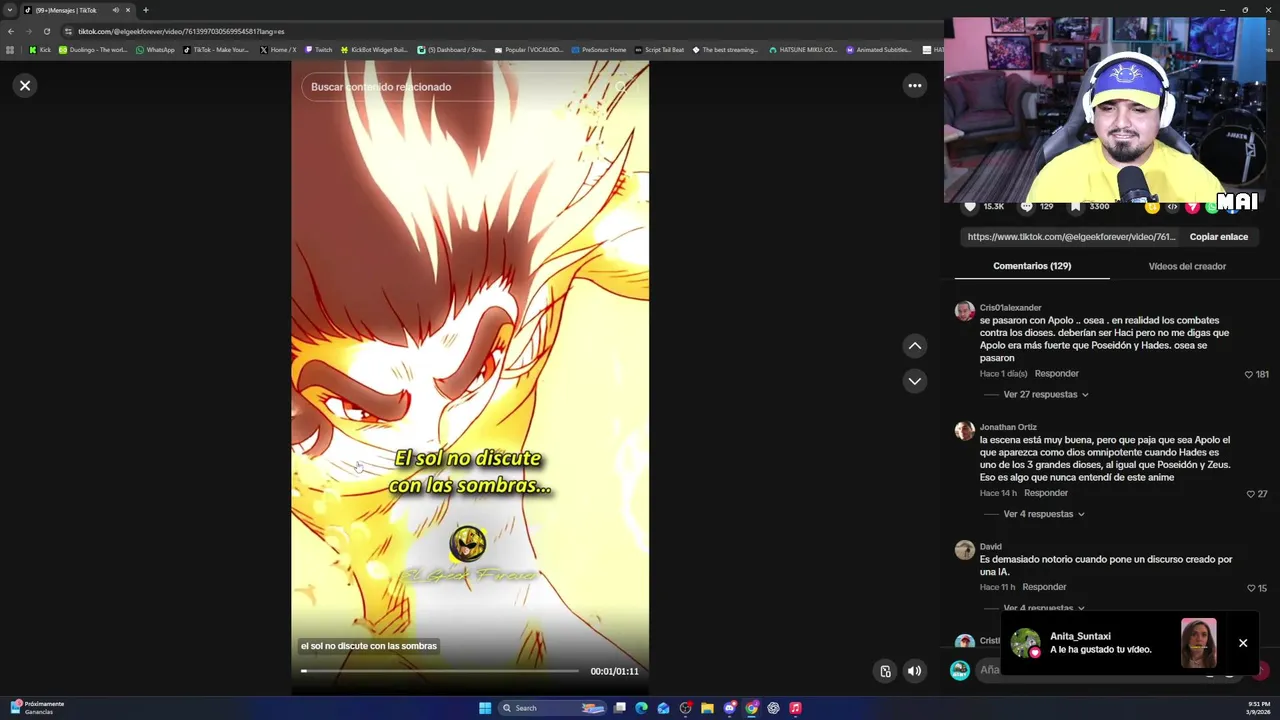Open the Twitch bookmark
The image size is (1280, 720).
(x=319, y=49)
